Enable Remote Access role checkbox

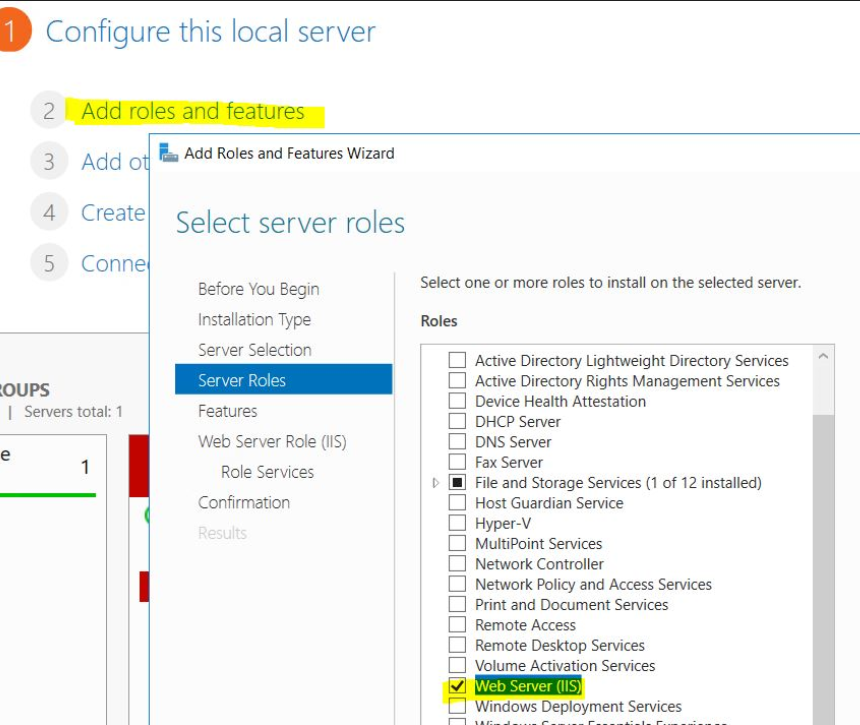[457, 625]
